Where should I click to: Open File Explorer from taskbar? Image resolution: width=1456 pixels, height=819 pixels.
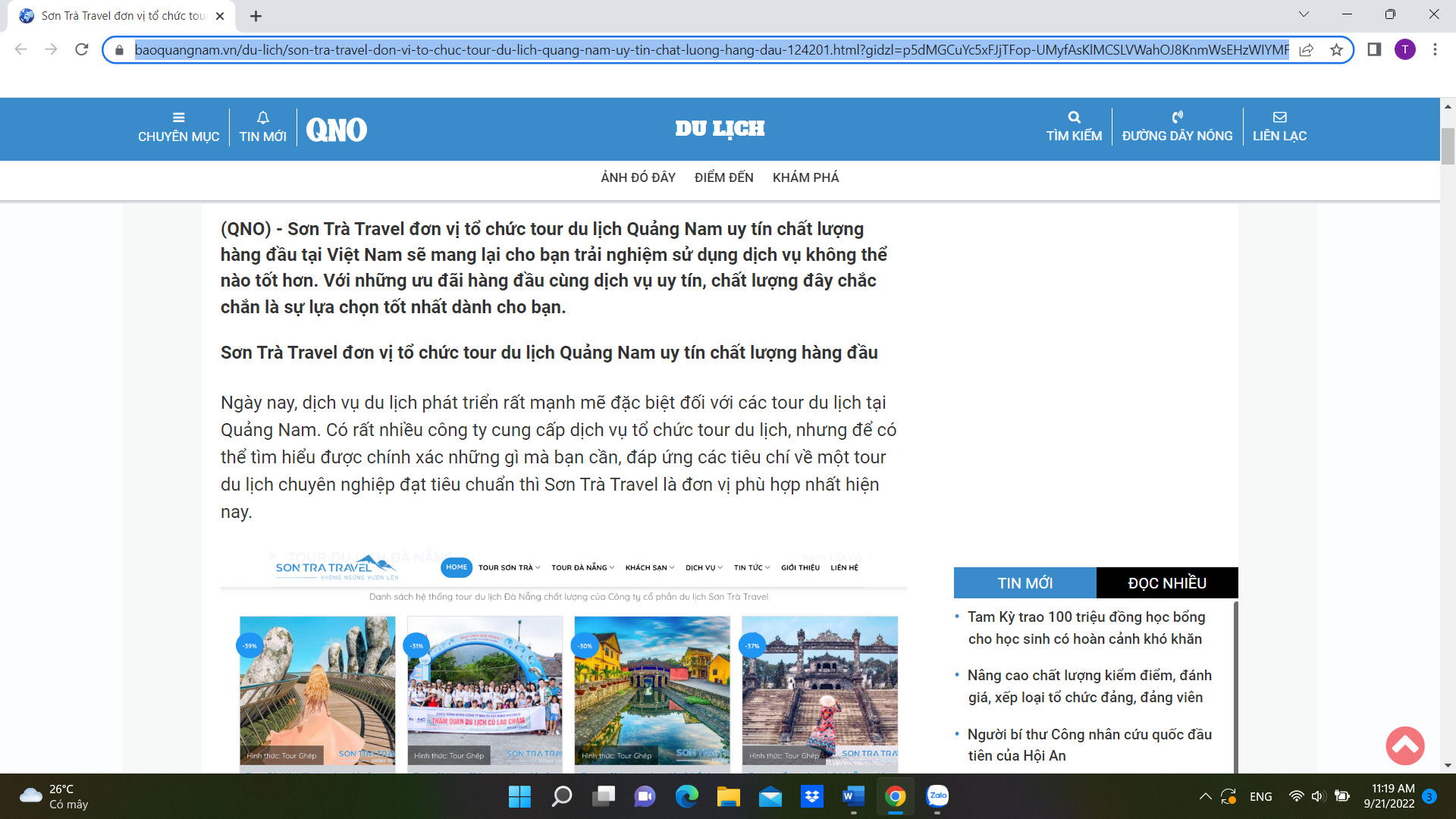coord(729,796)
